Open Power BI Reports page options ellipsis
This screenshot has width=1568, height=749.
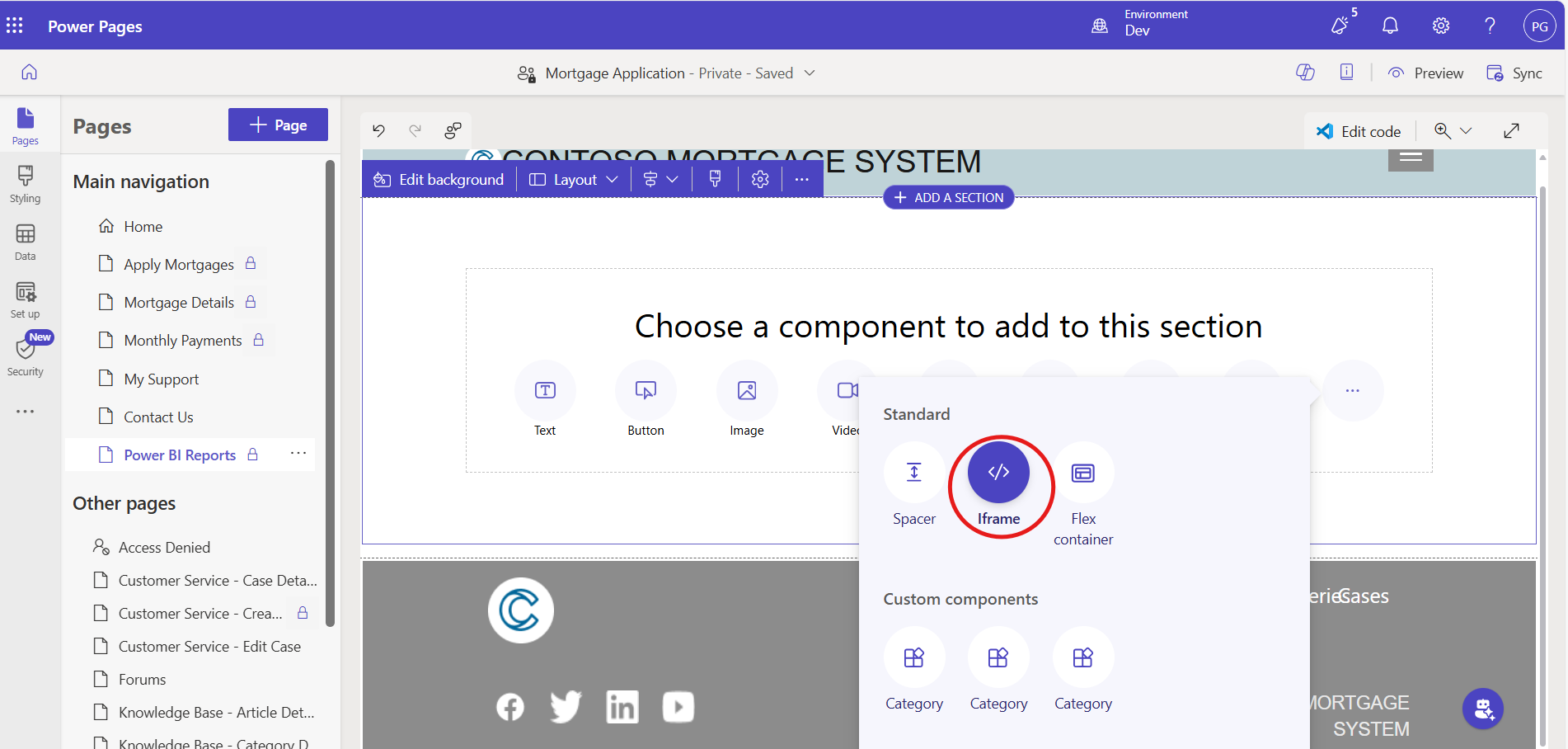point(298,454)
